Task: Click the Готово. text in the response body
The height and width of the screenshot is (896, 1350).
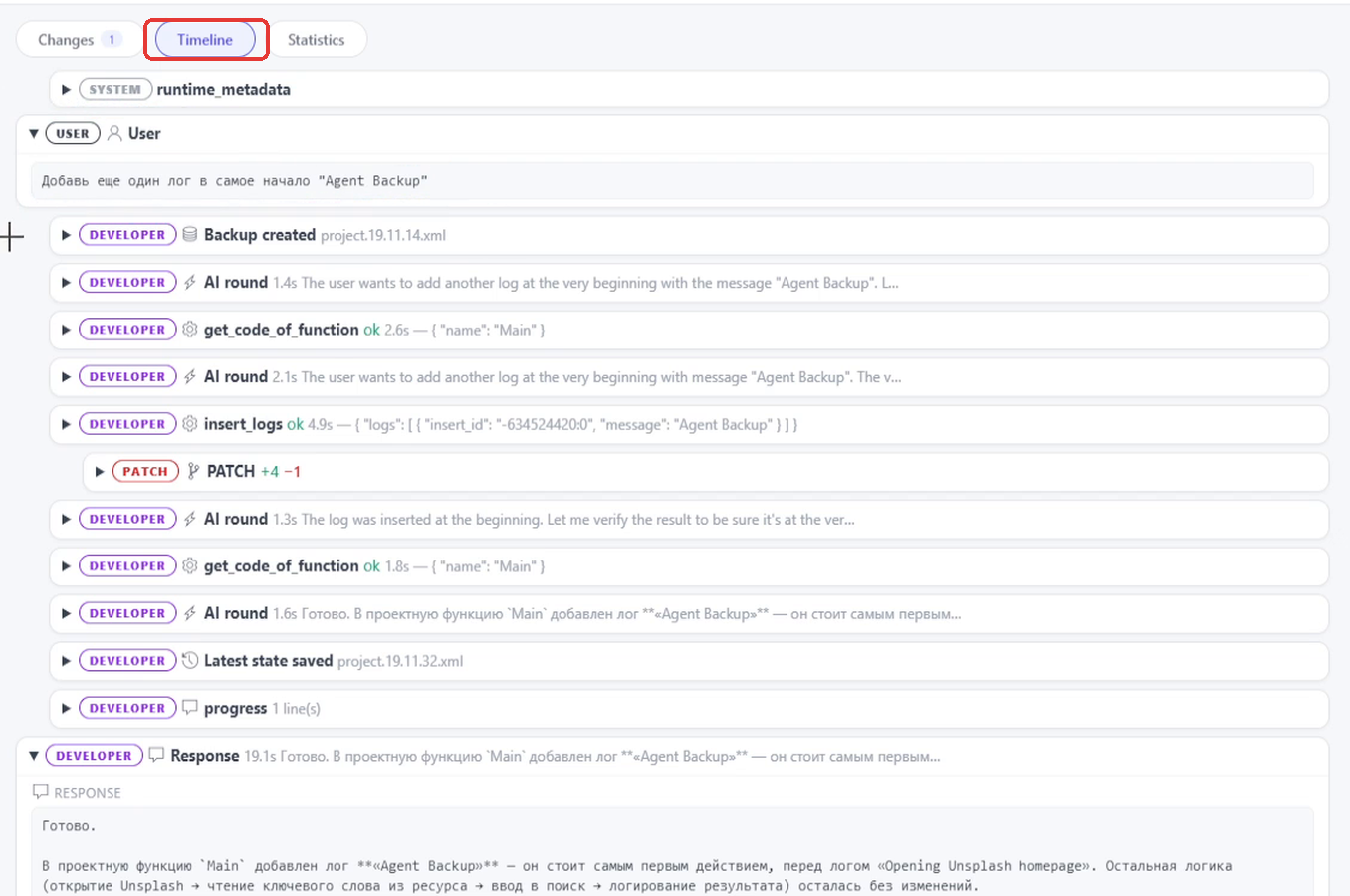Action: [x=69, y=826]
